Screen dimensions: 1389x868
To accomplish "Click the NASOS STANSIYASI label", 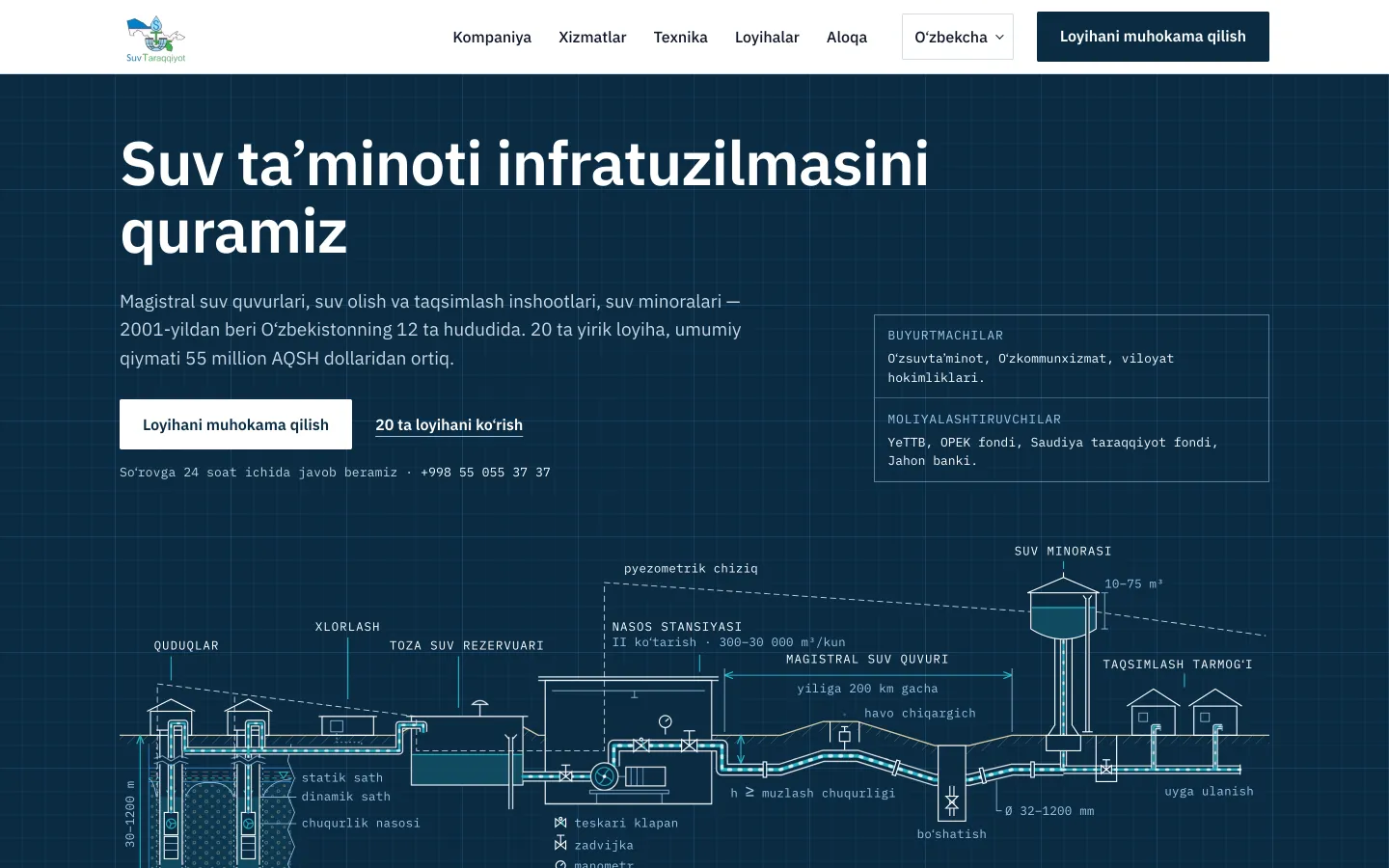I will [x=677, y=627].
